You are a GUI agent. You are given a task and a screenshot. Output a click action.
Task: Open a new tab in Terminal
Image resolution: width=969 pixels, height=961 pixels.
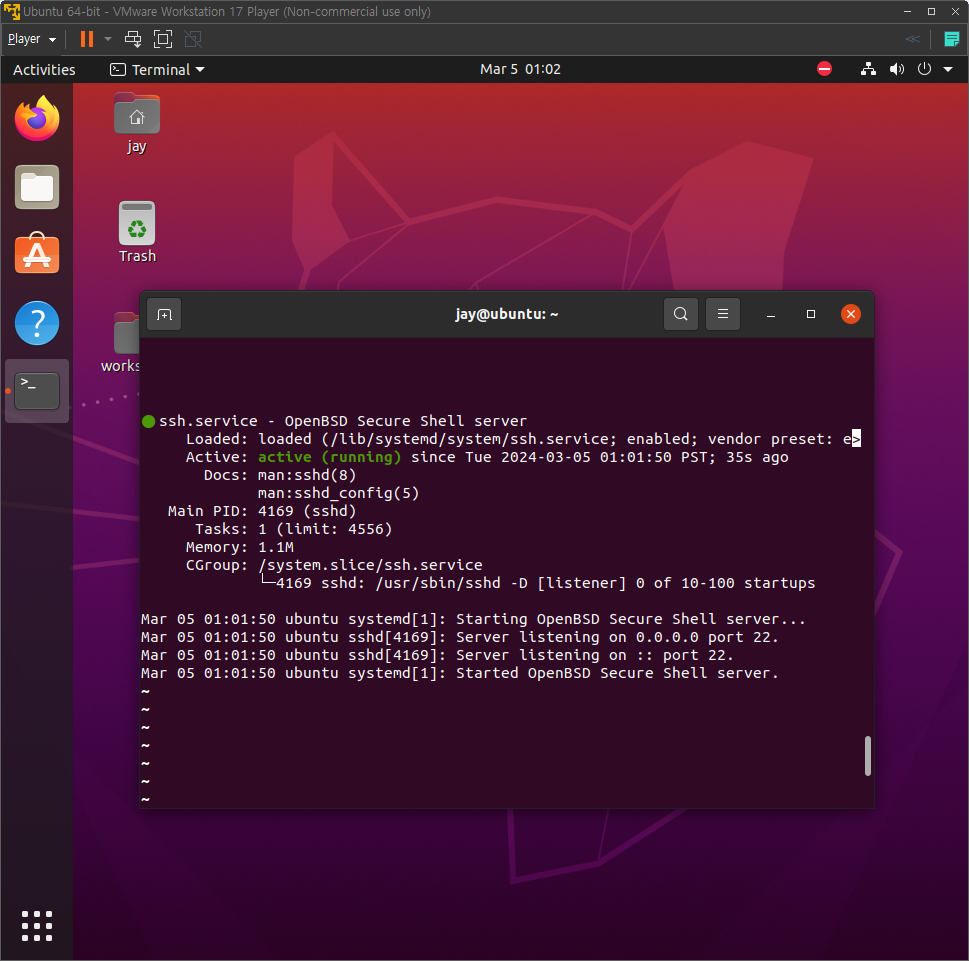tap(164, 315)
